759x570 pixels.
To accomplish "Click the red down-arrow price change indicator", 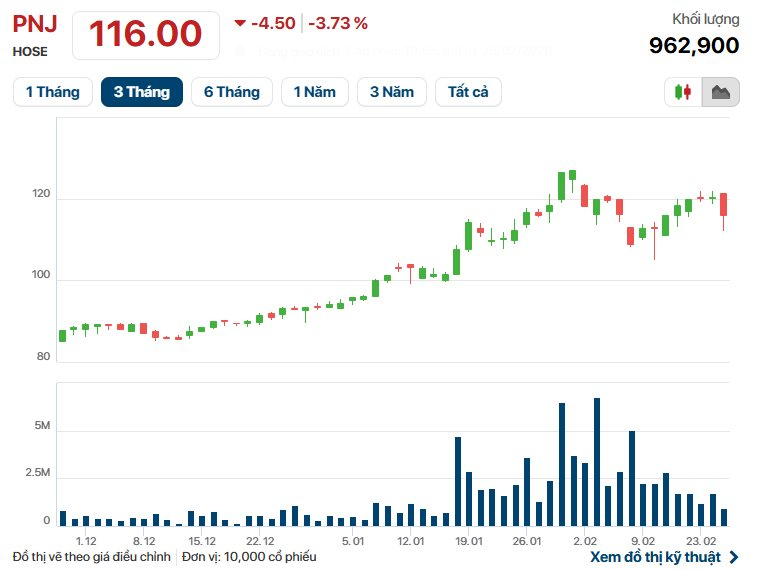I will [x=240, y=23].
